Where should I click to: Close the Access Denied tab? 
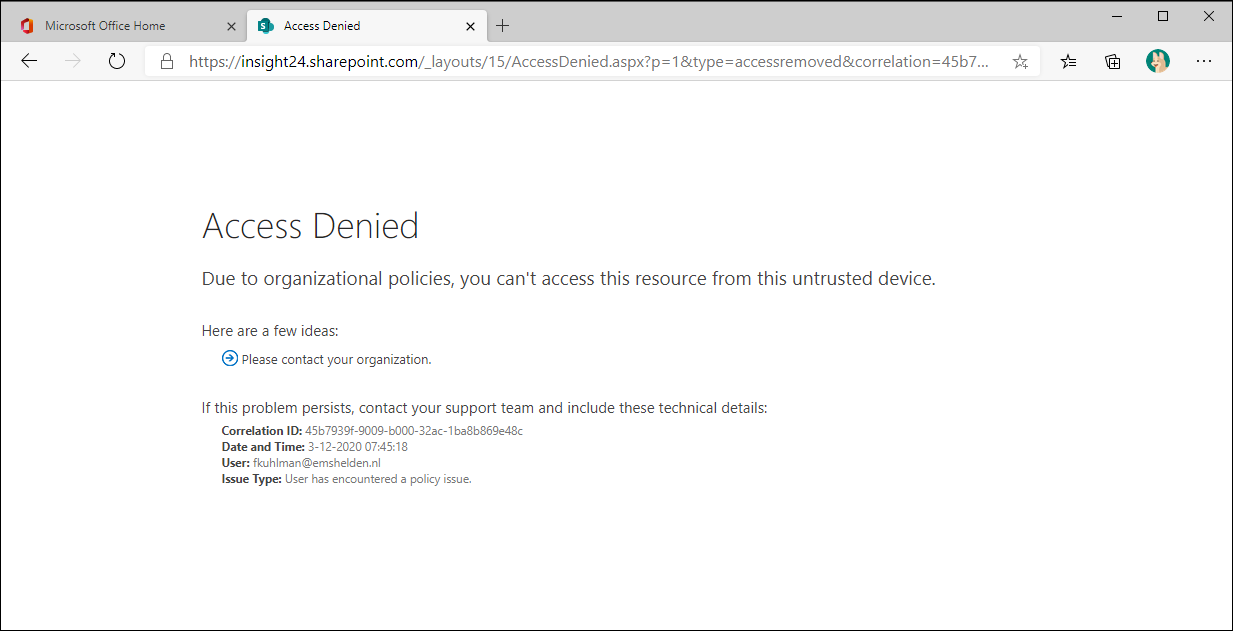[x=471, y=26]
